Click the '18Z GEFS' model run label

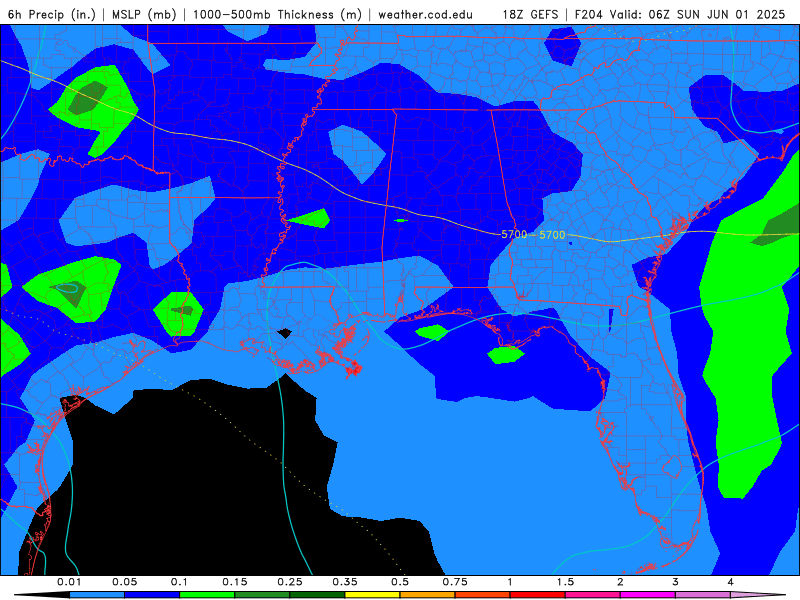pos(530,14)
